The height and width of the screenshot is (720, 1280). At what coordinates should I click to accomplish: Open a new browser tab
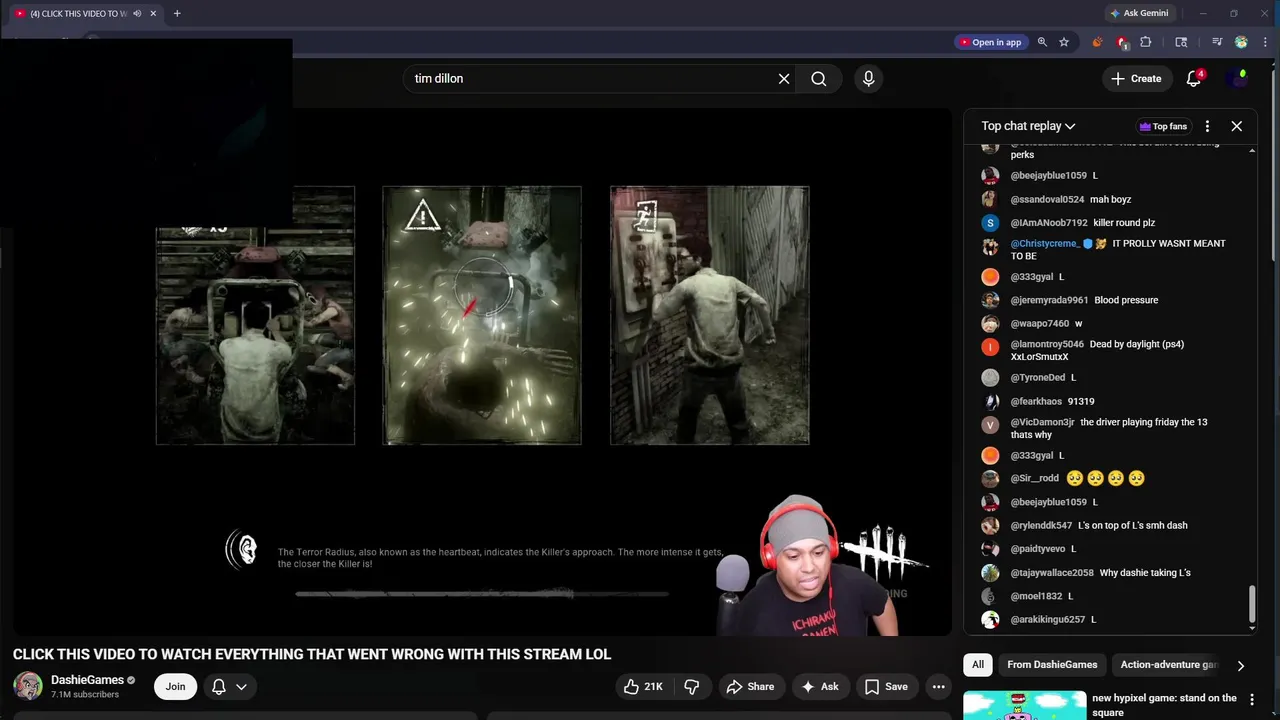(177, 13)
